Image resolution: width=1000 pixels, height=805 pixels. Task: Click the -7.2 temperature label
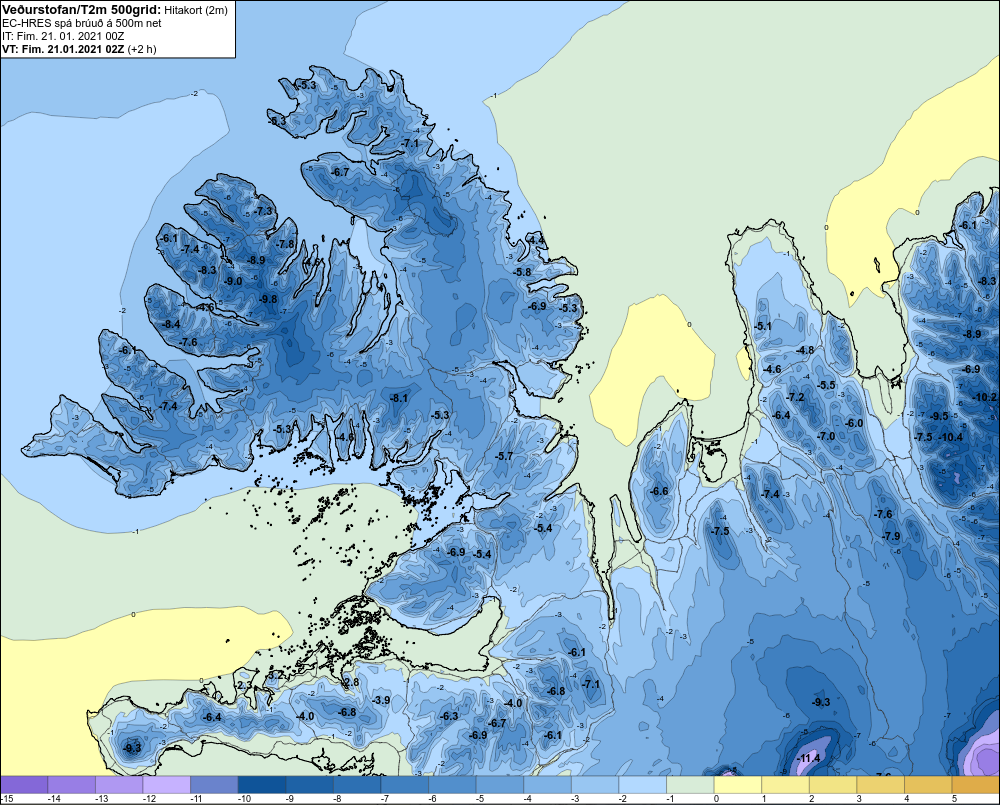(x=795, y=397)
